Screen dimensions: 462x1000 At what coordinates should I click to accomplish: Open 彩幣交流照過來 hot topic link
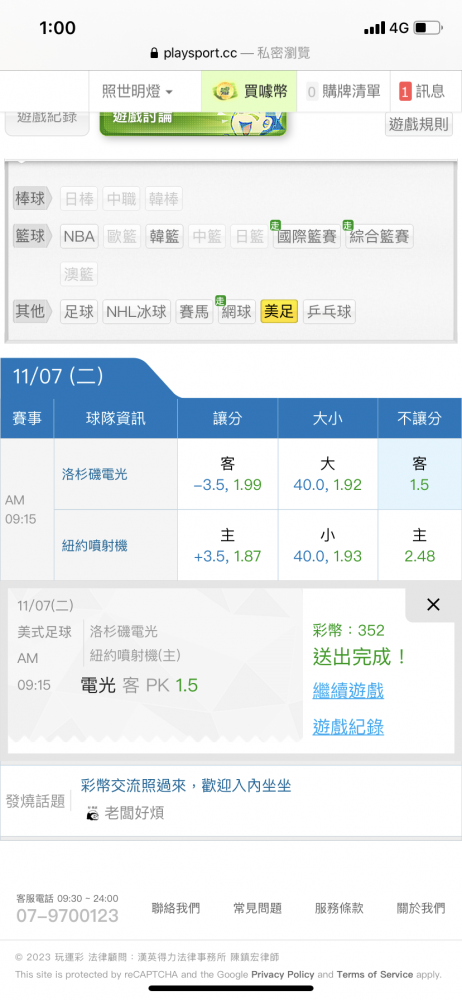(x=186, y=786)
